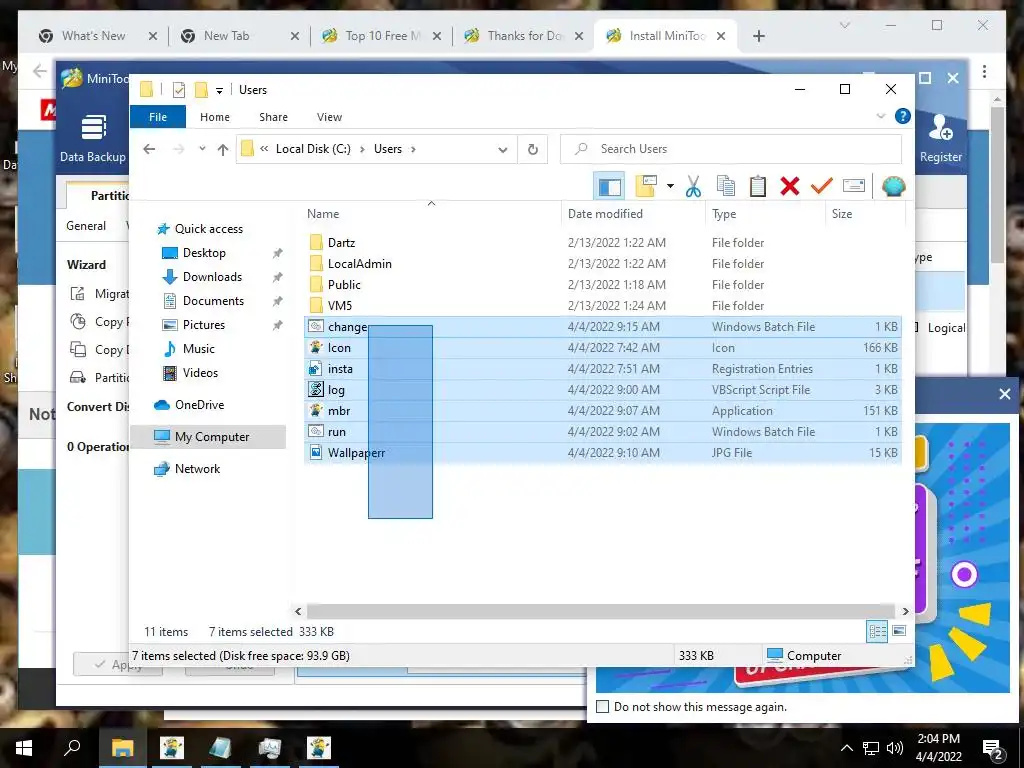The image size is (1024, 768).
Task: Click the orange checkmark Properties icon
Action: (x=822, y=187)
